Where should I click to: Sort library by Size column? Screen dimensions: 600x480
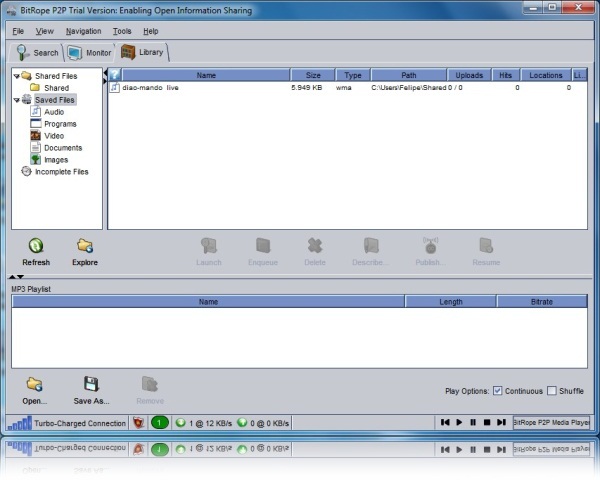pos(313,75)
